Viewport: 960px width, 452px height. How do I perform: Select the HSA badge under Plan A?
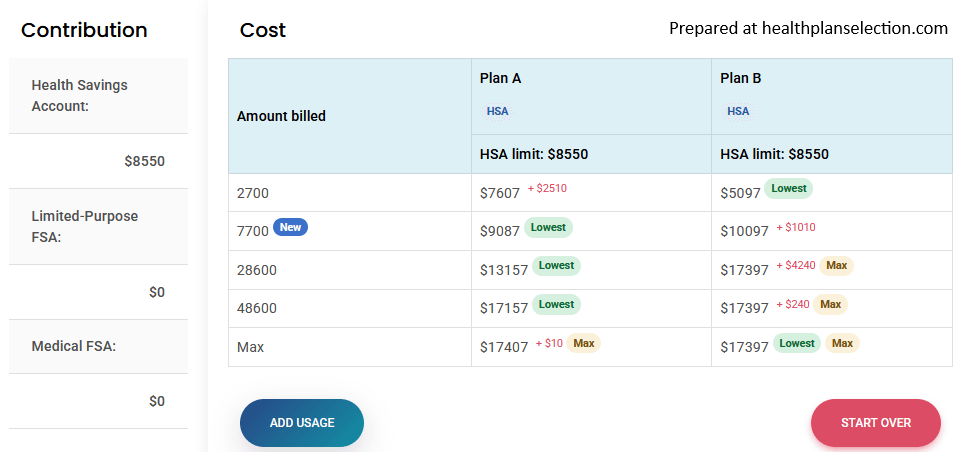point(497,111)
